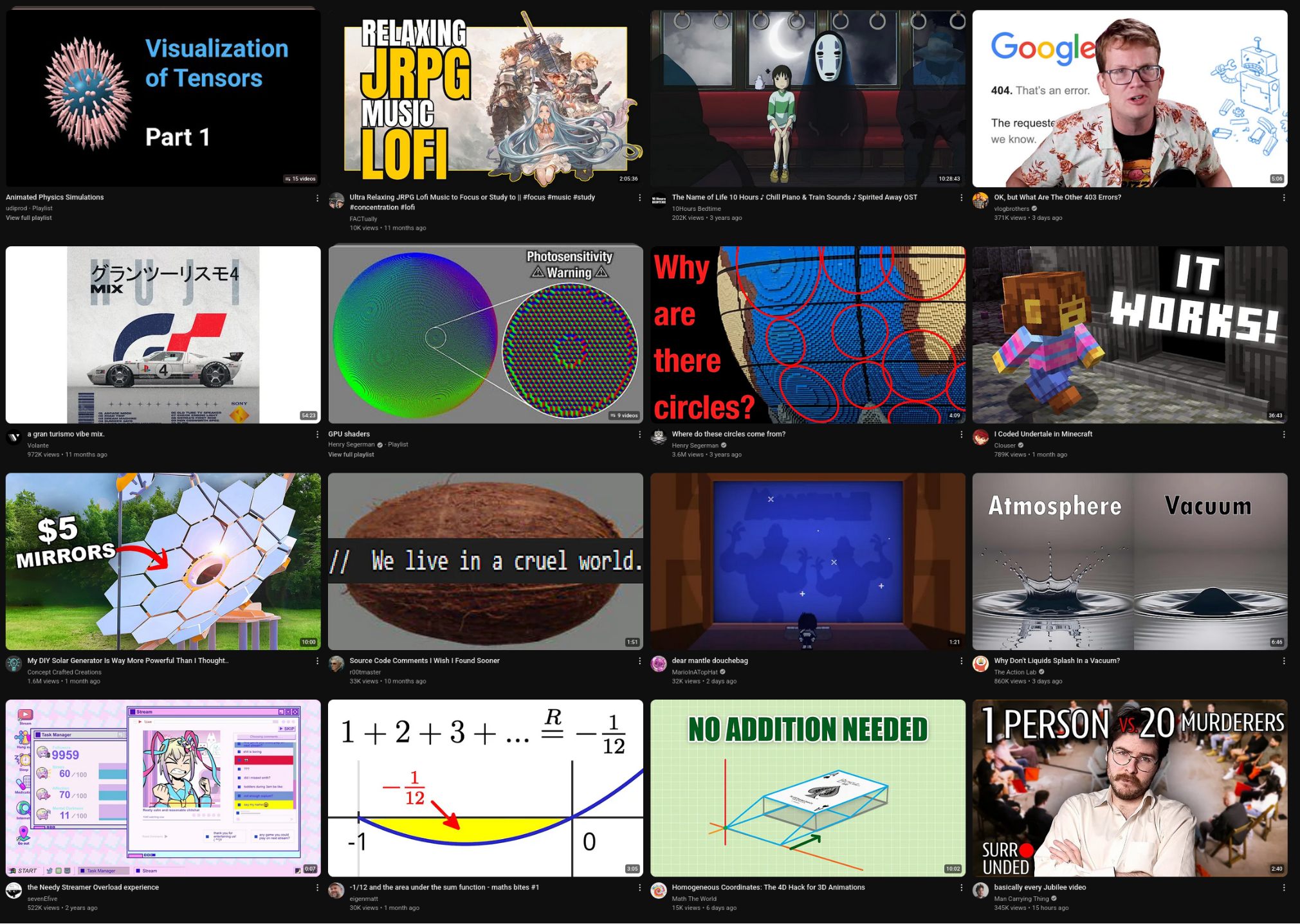
Task: Play Why are there circles thumbnail
Action: pyautogui.click(x=808, y=334)
